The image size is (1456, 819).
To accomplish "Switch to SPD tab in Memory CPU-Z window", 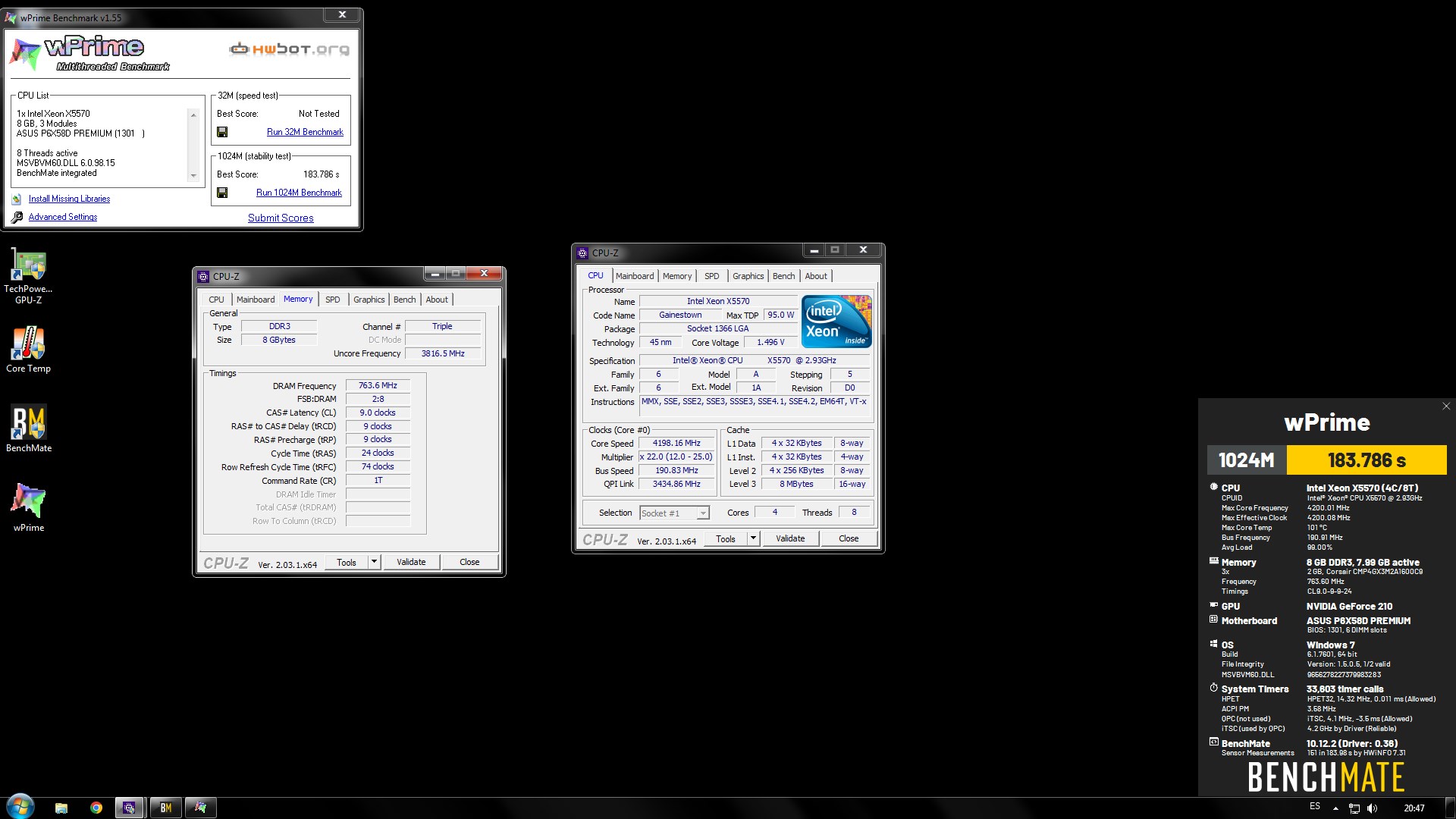I will click(x=333, y=300).
